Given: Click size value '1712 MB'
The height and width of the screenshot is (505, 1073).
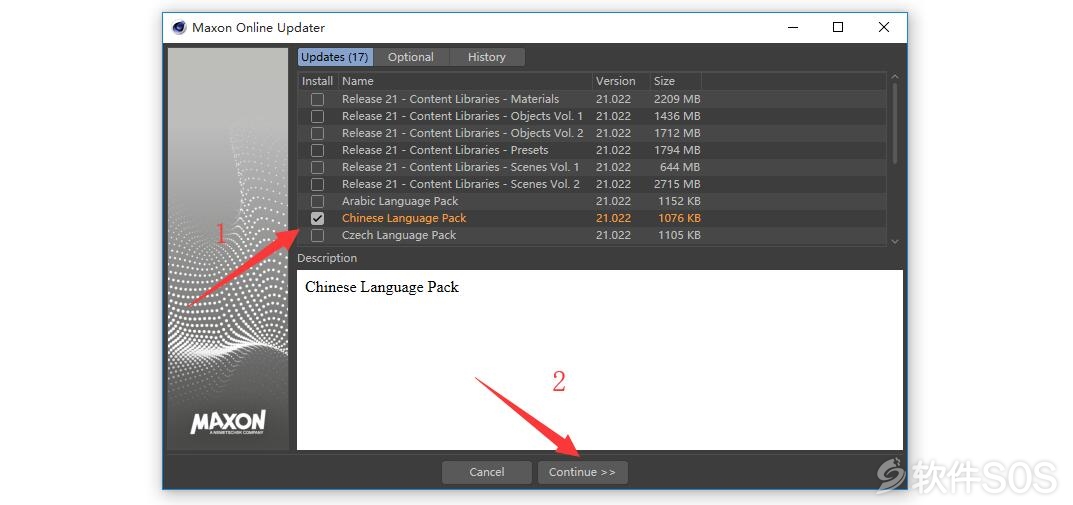Looking at the screenshot, I should tap(677, 133).
